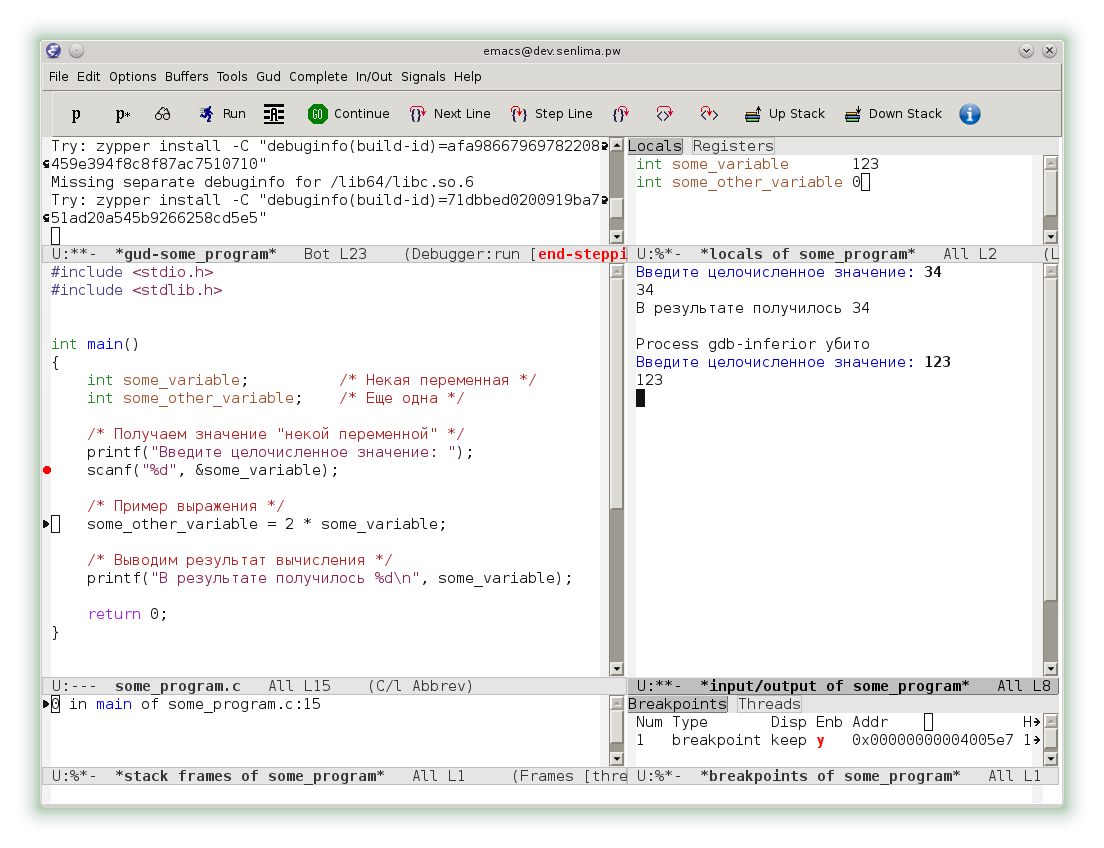Toggle breakpoint 1 enabled 'y' flag

(820, 740)
